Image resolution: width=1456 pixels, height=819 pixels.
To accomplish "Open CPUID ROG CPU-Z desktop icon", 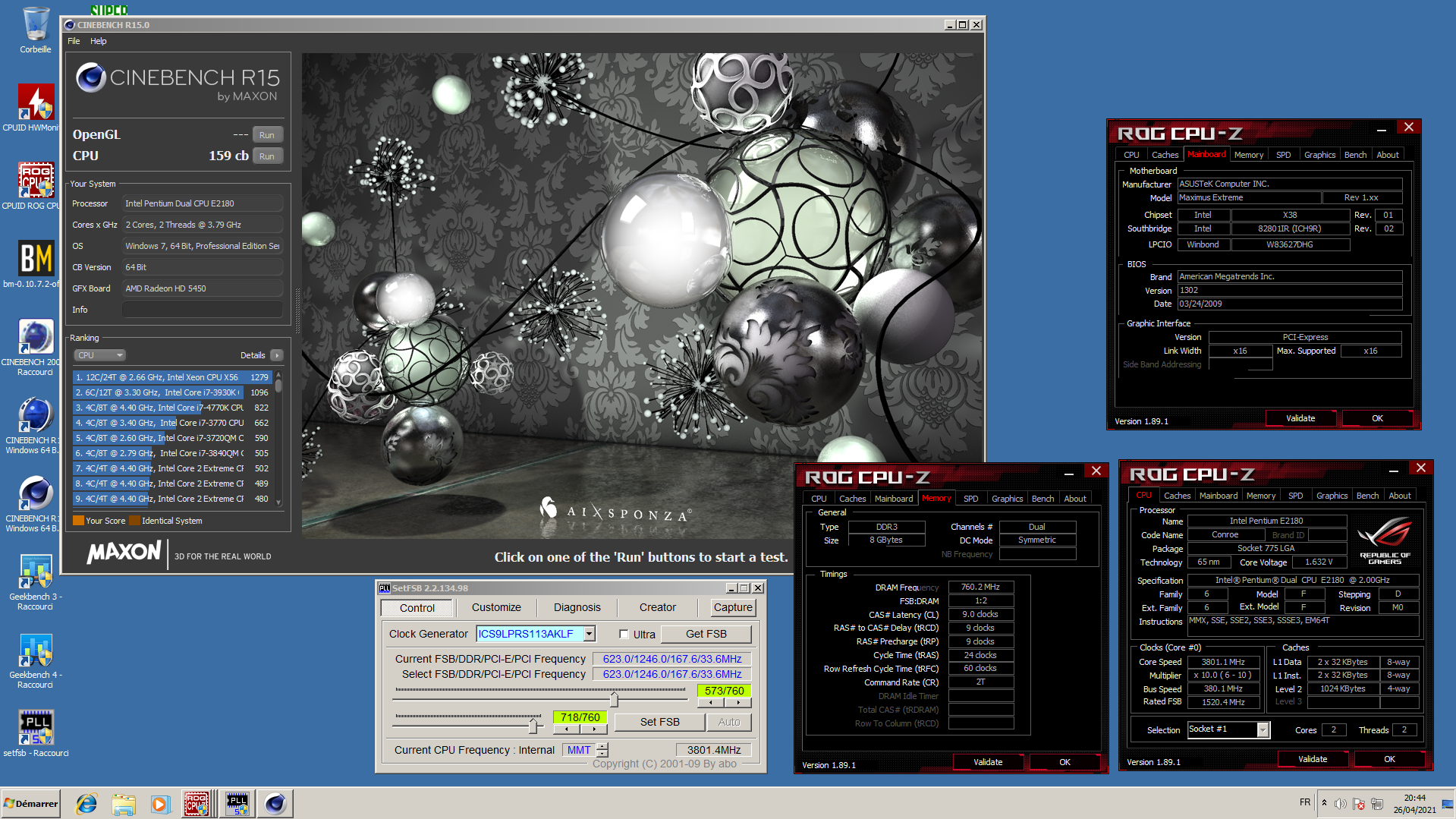I will coord(36,186).
